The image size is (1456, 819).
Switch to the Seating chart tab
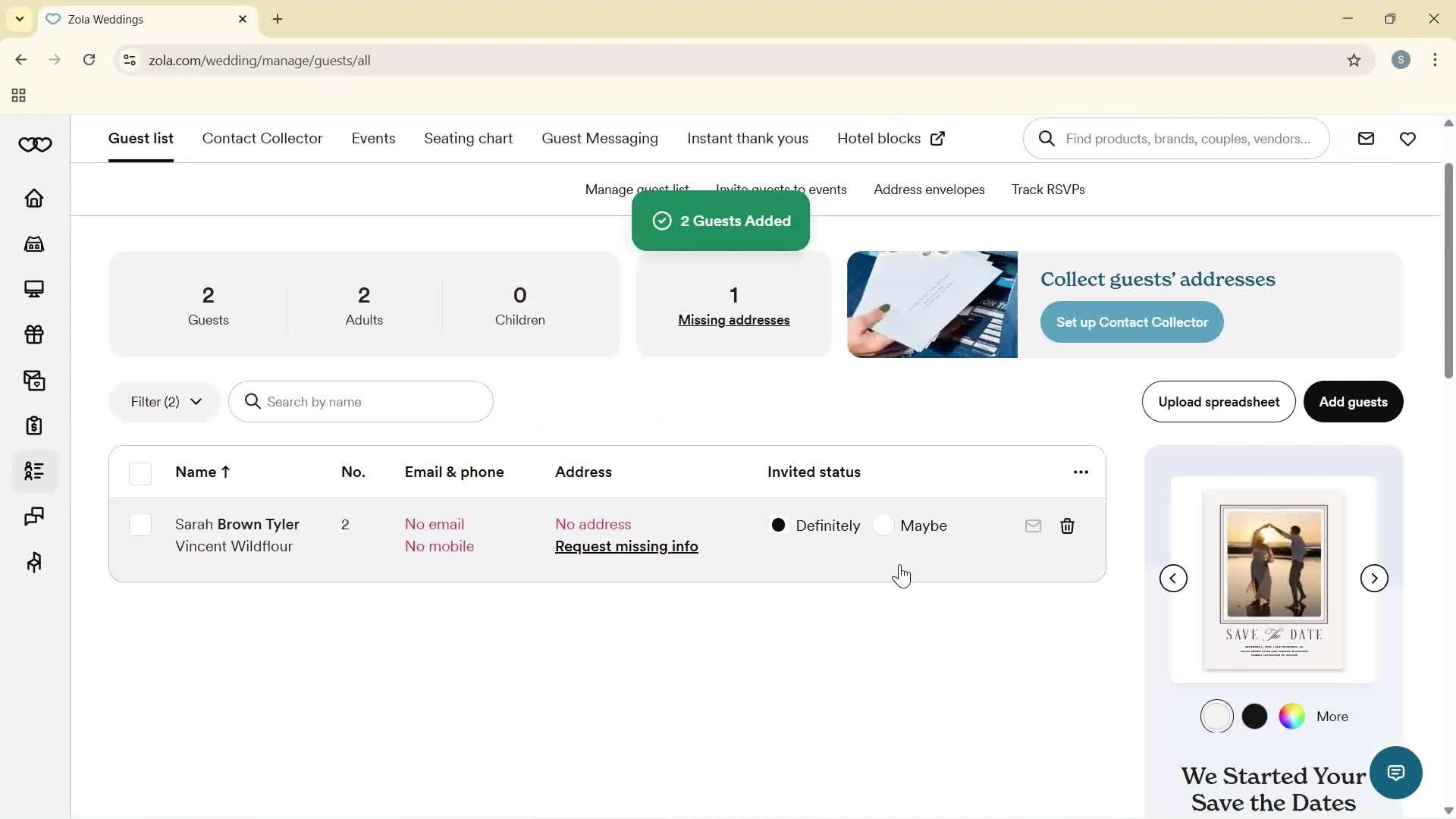tap(468, 139)
